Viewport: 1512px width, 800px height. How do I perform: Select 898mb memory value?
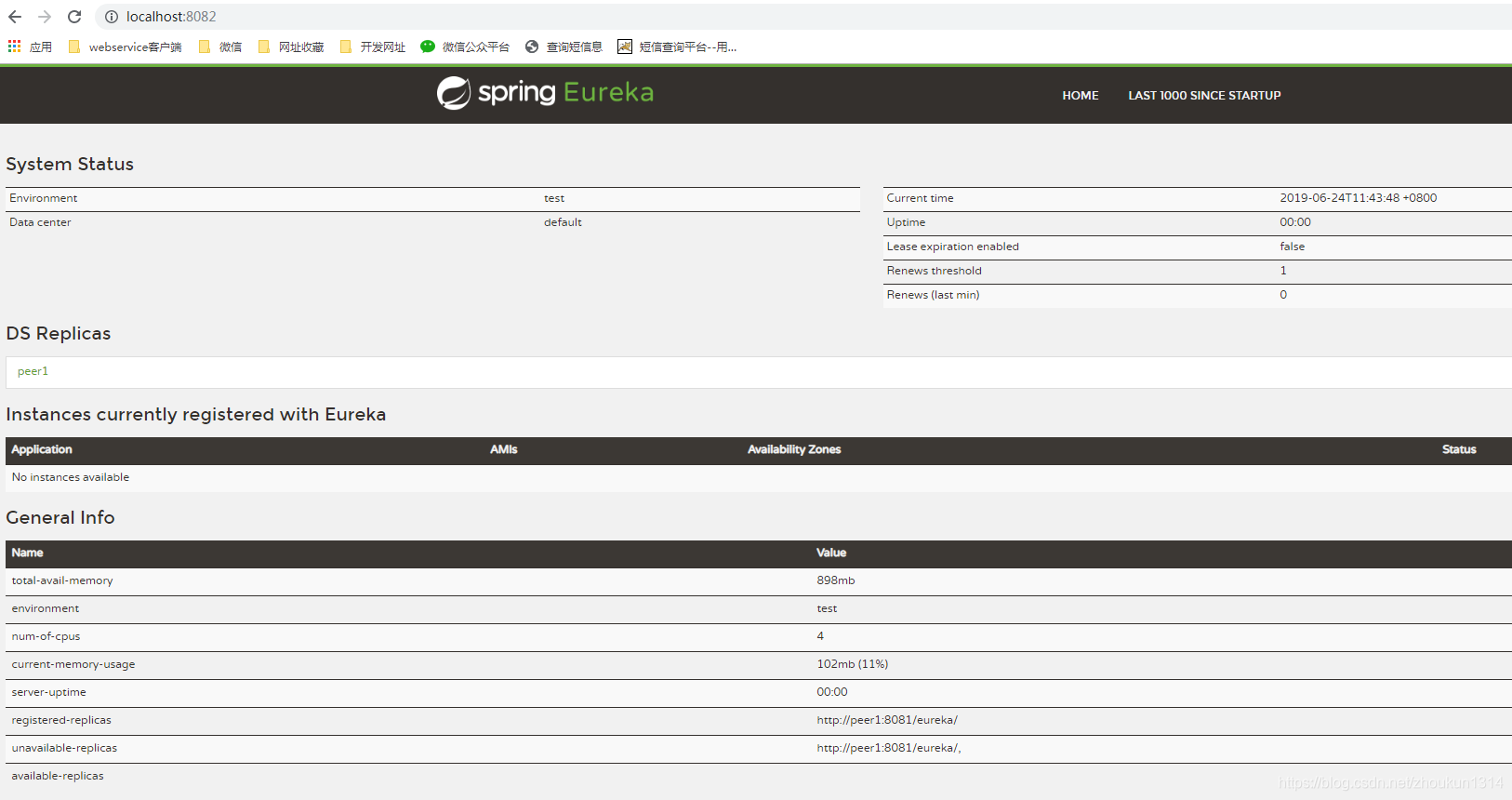tap(836, 580)
